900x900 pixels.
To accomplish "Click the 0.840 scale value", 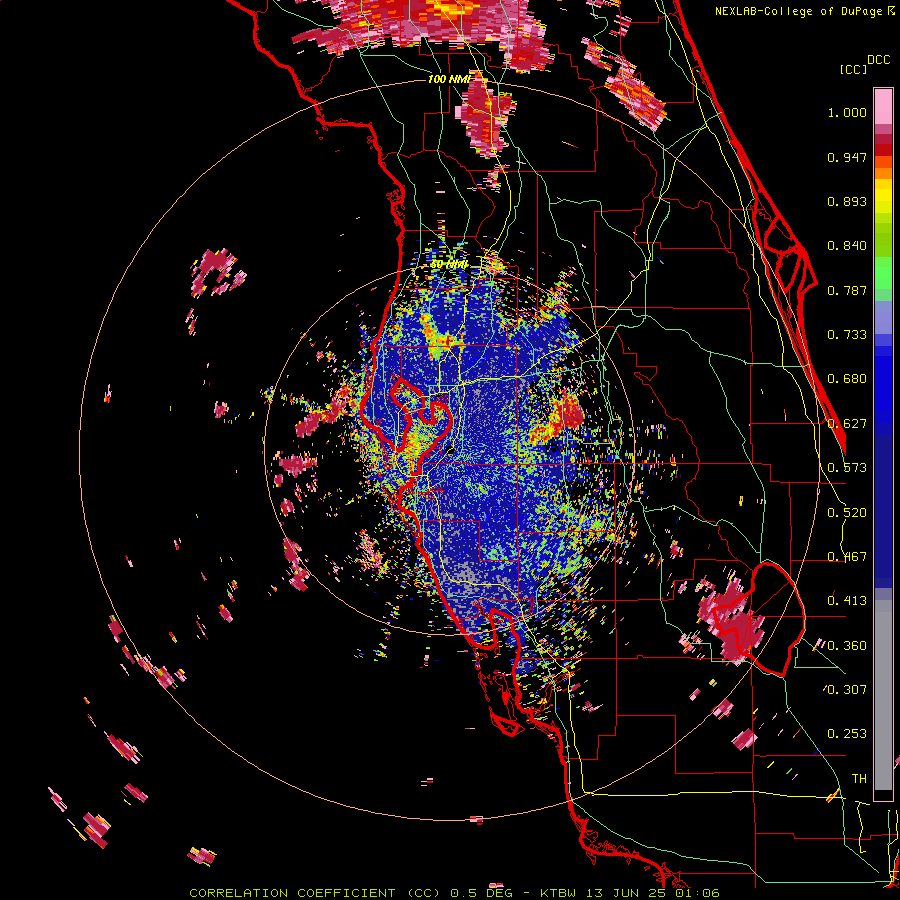I will (847, 246).
